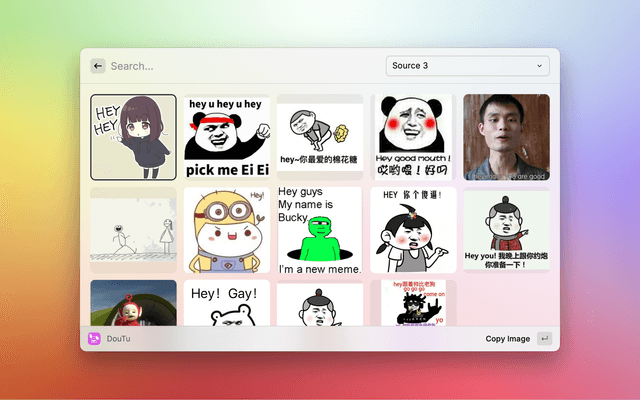The width and height of the screenshot is (640, 400).
Task: Click the Copy Image button
Action: click(x=507, y=339)
